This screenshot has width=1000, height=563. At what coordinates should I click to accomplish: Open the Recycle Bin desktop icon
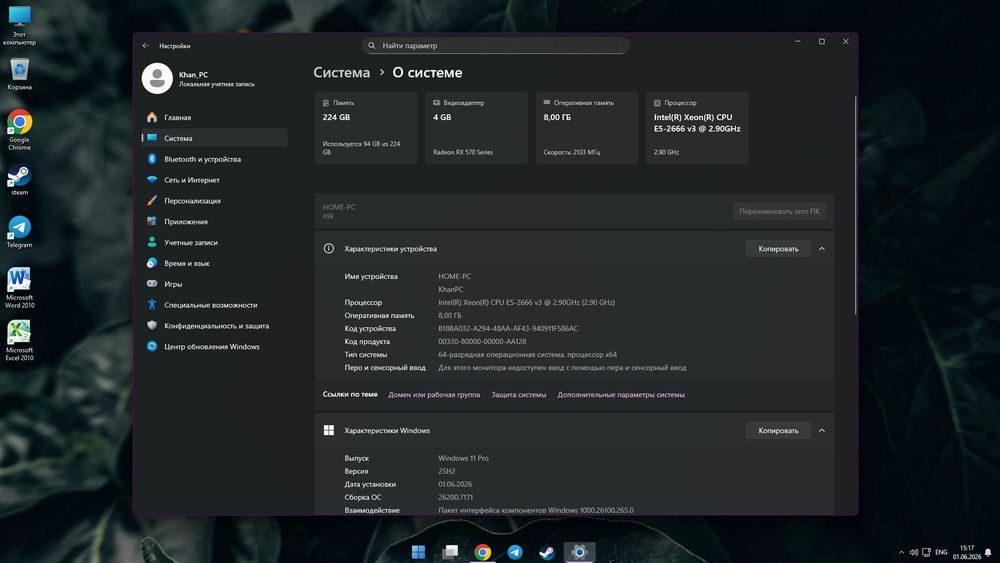coord(19,74)
